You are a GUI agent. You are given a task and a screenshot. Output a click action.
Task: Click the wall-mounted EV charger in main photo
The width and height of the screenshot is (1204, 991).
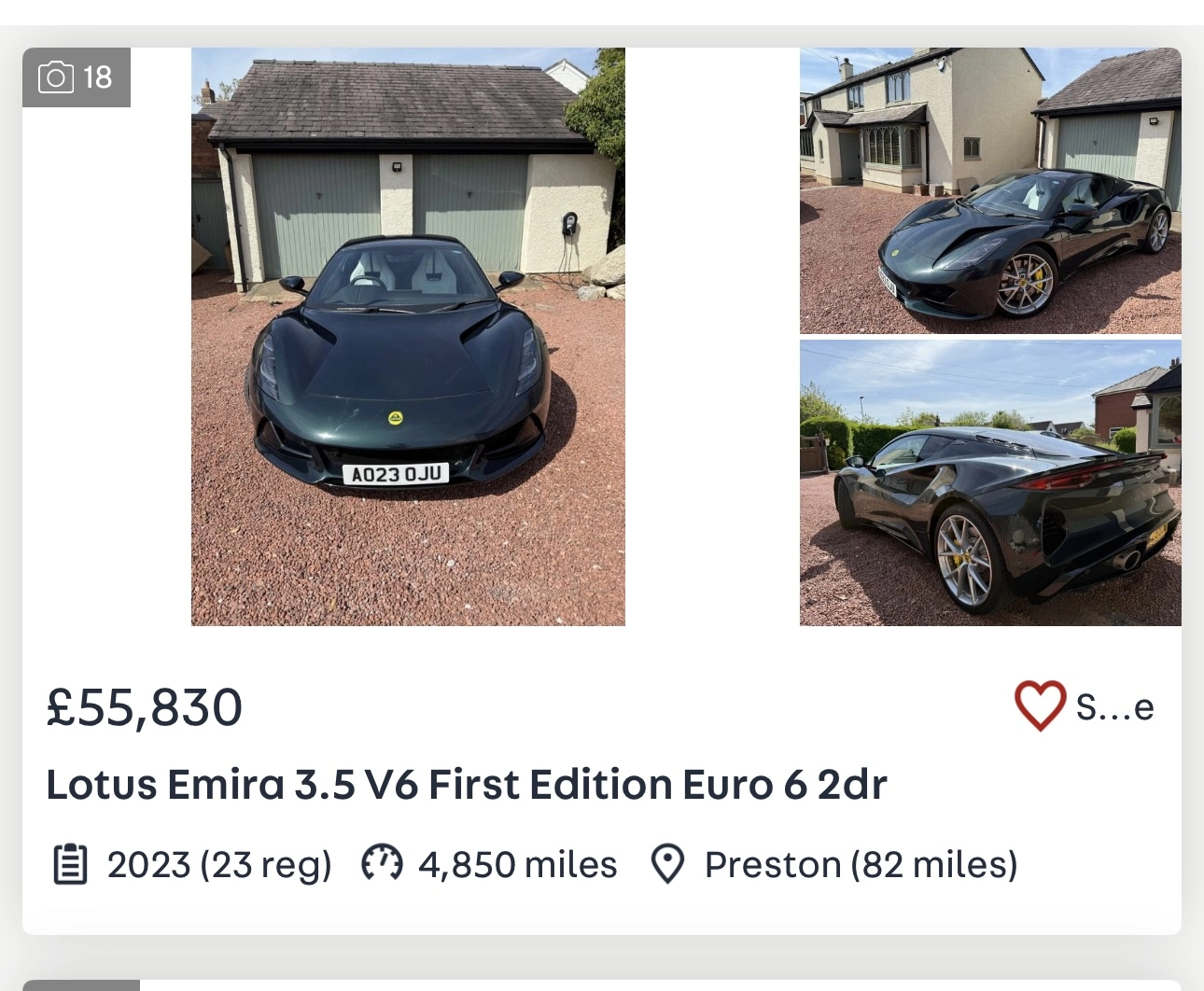point(568,224)
